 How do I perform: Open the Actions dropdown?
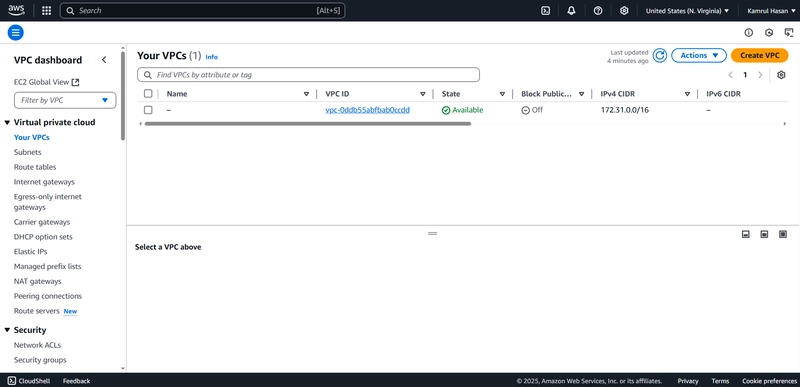[698, 56]
